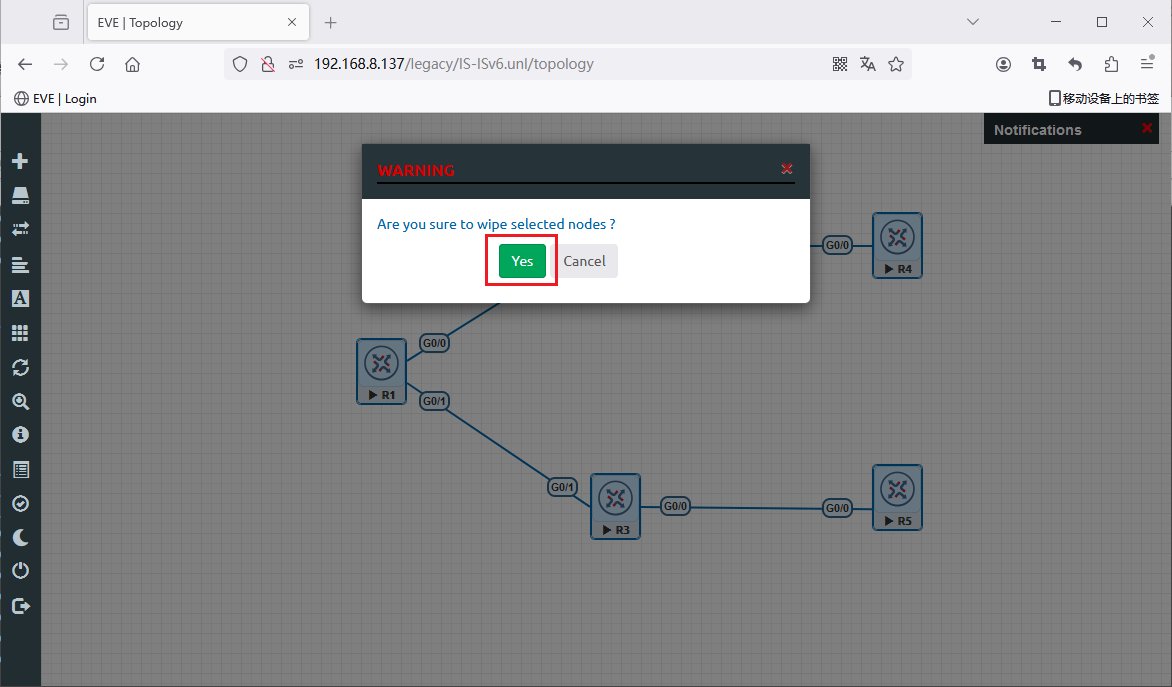This screenshot has width=1172, height=687.
Task: Click the Zoom magnifier sidebar icon
Action: click(20, 401)
